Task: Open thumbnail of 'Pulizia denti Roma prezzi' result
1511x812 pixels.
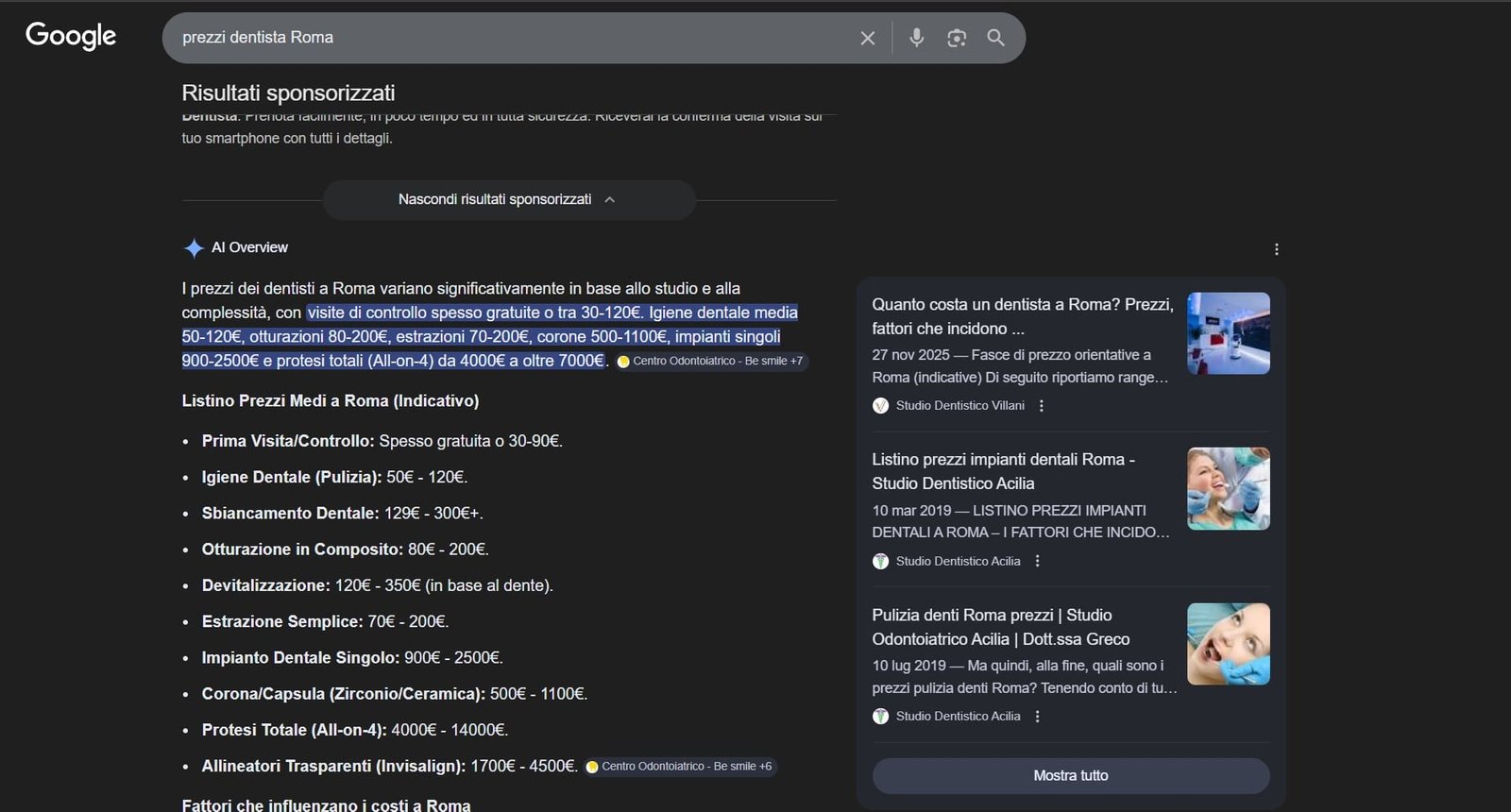Action: pyautogui.click(x=1229, y=644)
